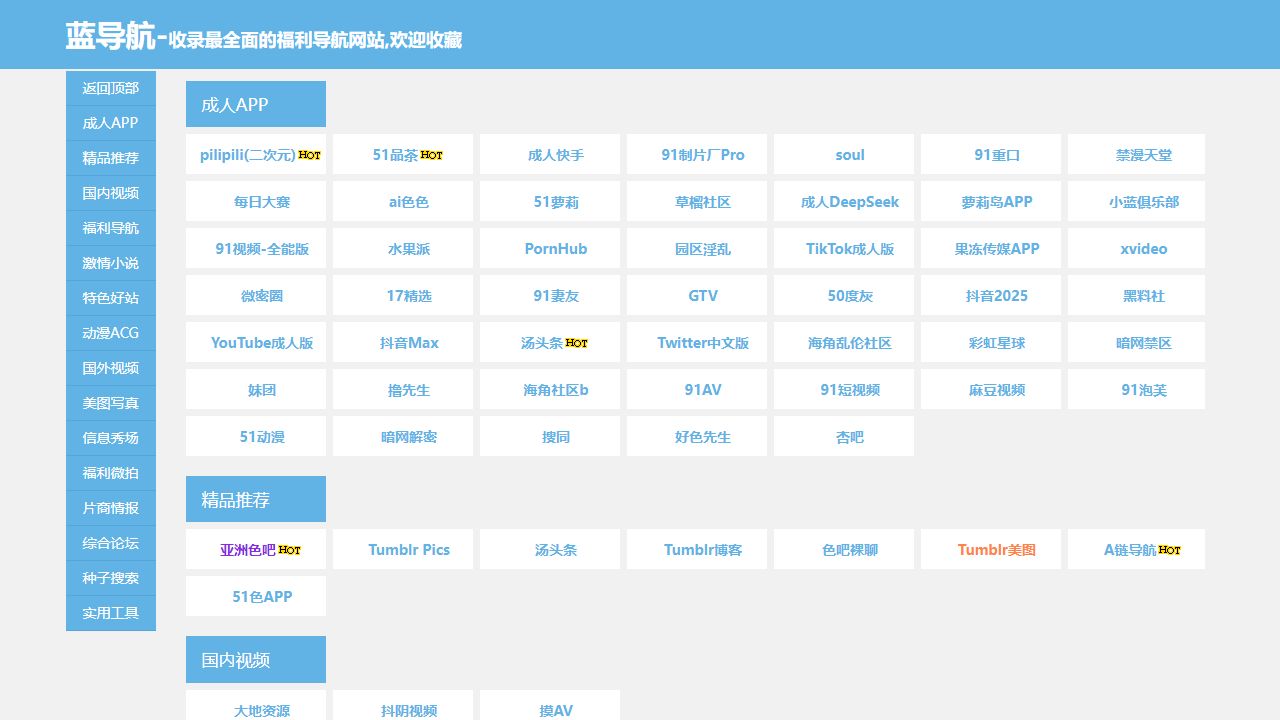Jump to 精品推荐 via the sidebar

coord(111,158)
